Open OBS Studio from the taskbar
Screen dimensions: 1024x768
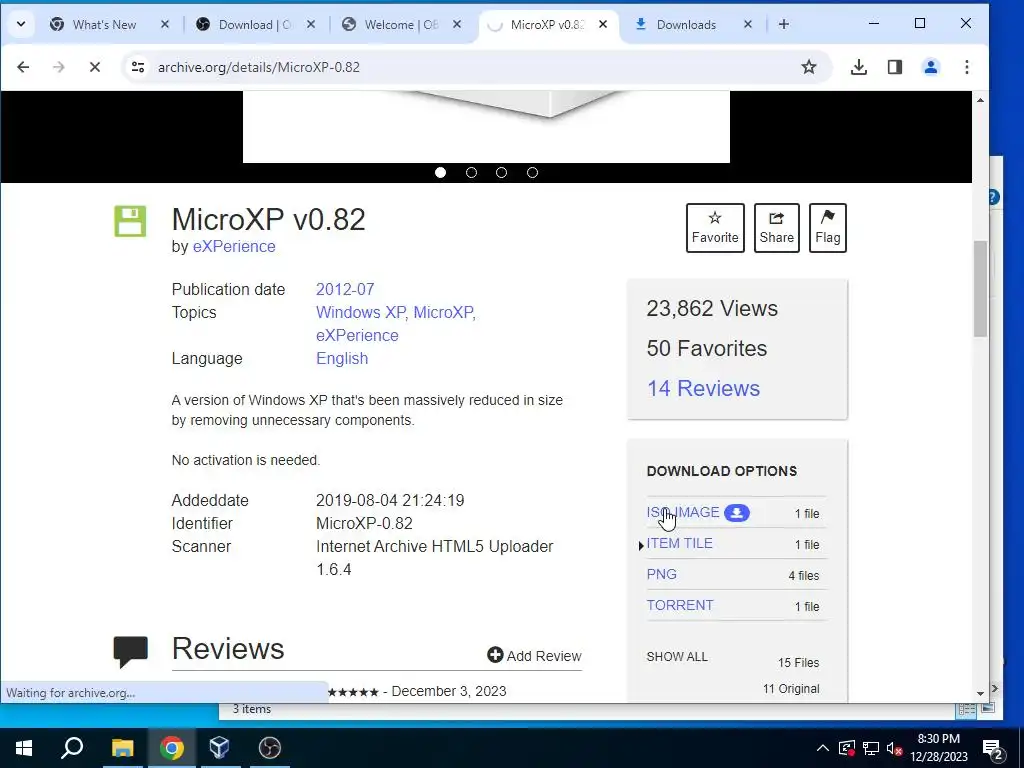pyautogui.click(x=269, y=748)
